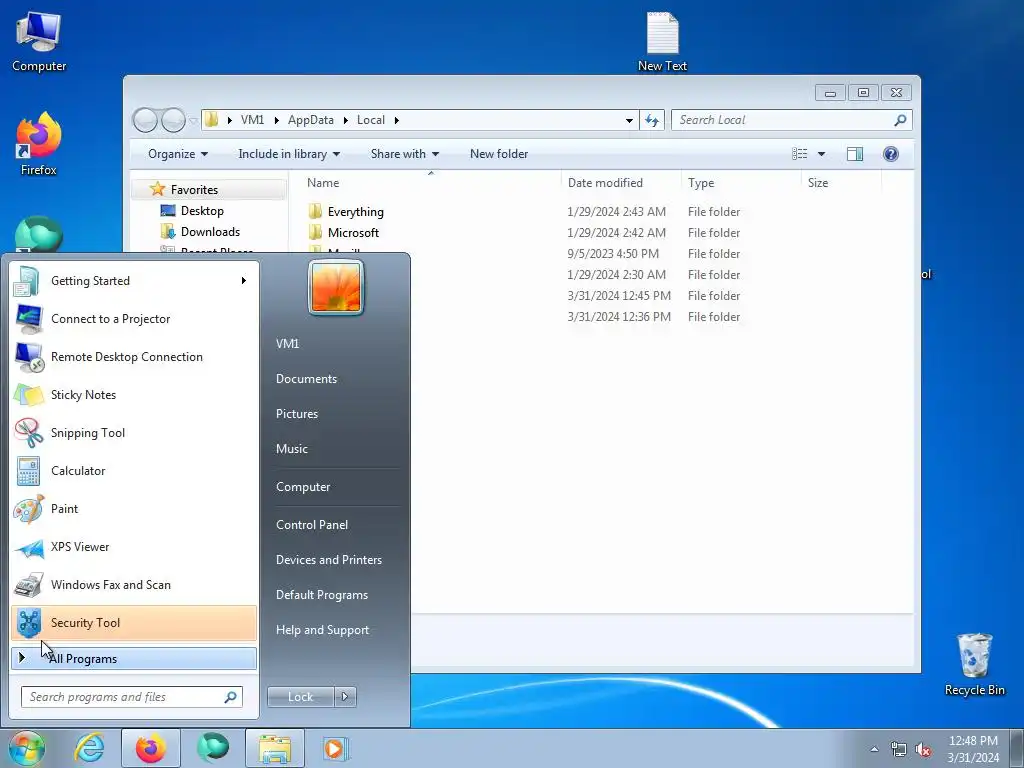Click the network tray icon
Viewport: 1024px width, 768px height.
pyautogui.click(x=899, y=749)
